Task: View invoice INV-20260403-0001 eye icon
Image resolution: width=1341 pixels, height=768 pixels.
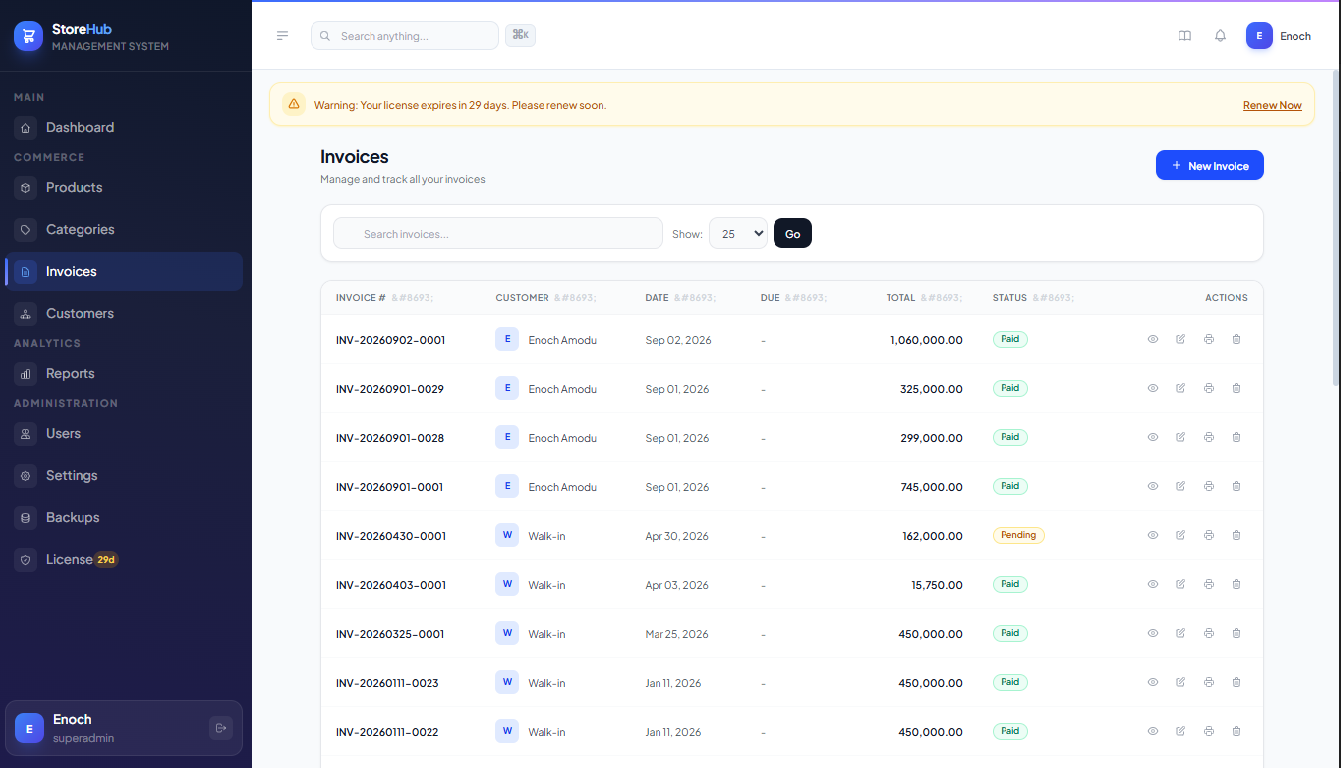Action: click(x=1153, y=585)
